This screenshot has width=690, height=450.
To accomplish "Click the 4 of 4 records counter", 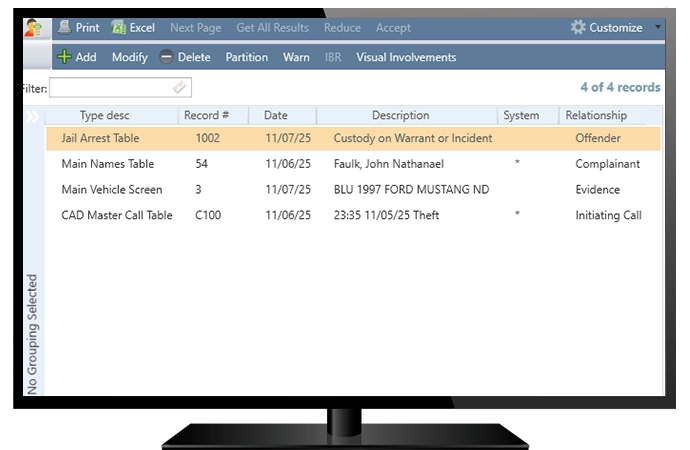I will coord(620,87).
